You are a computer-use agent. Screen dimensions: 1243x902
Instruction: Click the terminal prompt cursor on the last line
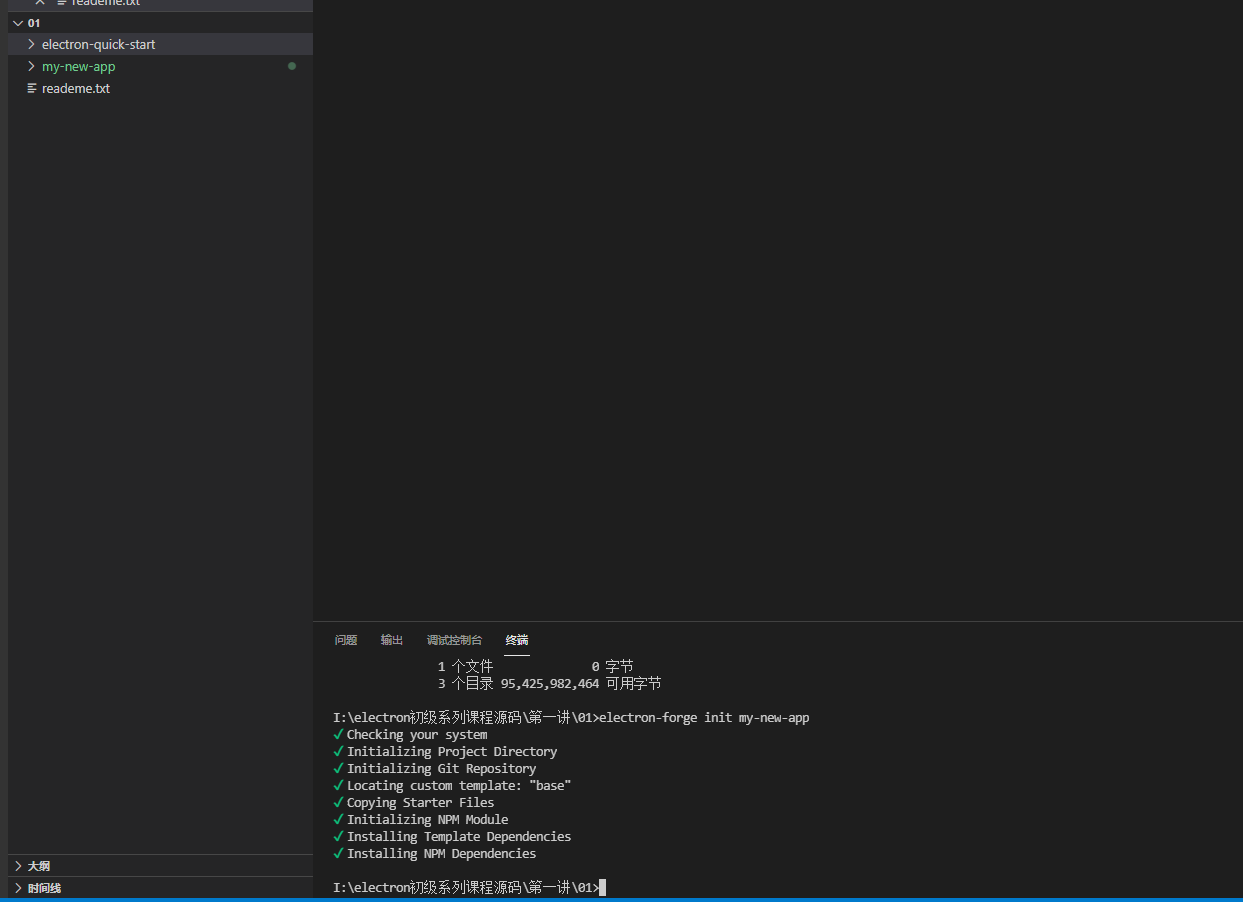point(602,887)
